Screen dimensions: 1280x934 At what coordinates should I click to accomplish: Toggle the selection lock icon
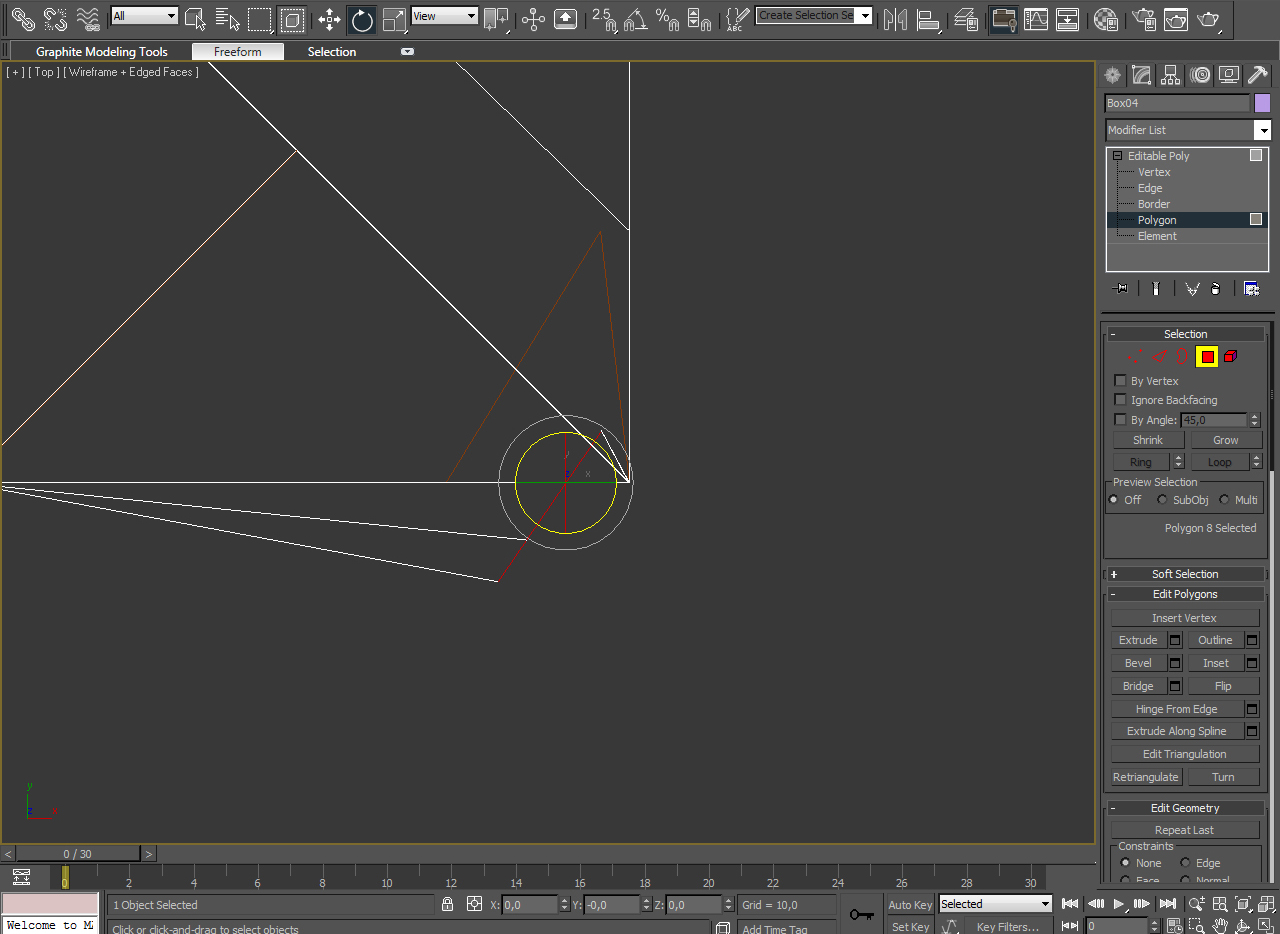pyautogui.click(x=447, y=904)
